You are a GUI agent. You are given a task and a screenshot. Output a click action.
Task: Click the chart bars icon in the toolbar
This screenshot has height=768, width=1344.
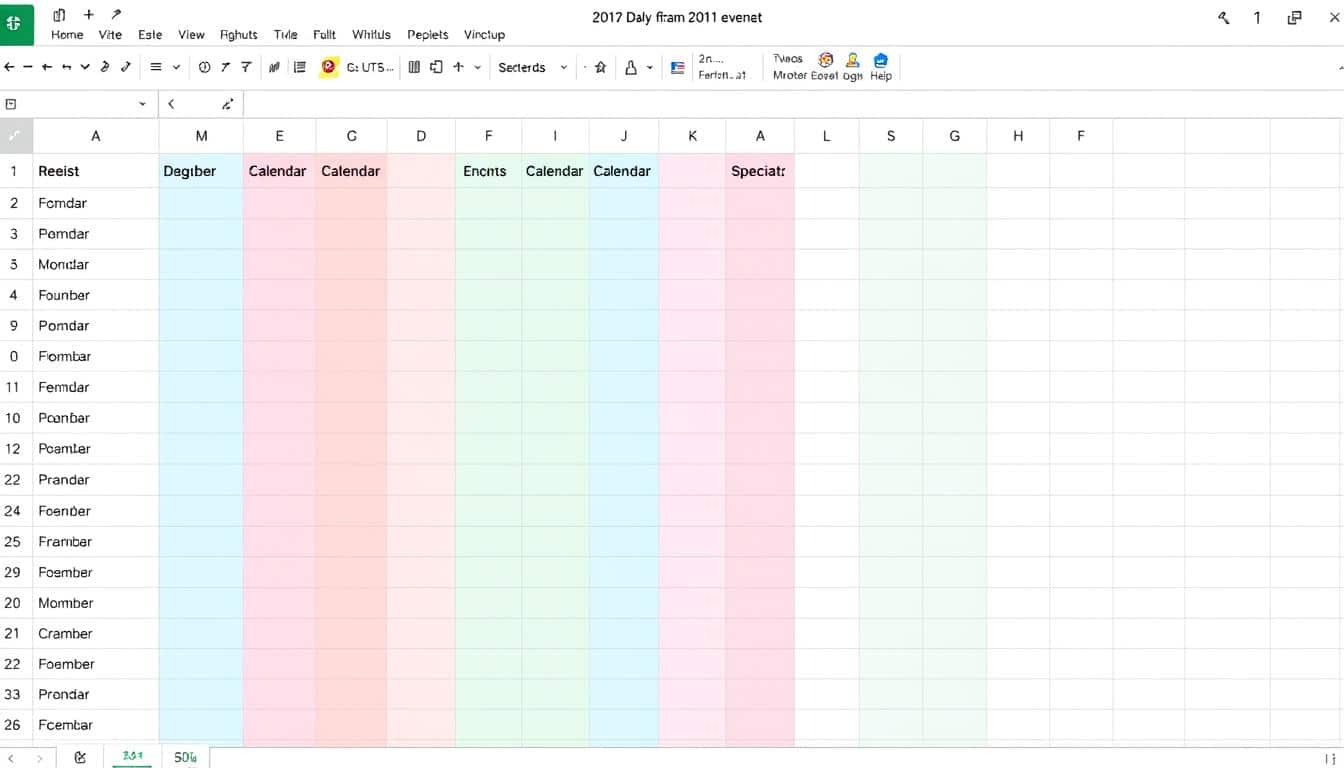click(x=274, y=67)
